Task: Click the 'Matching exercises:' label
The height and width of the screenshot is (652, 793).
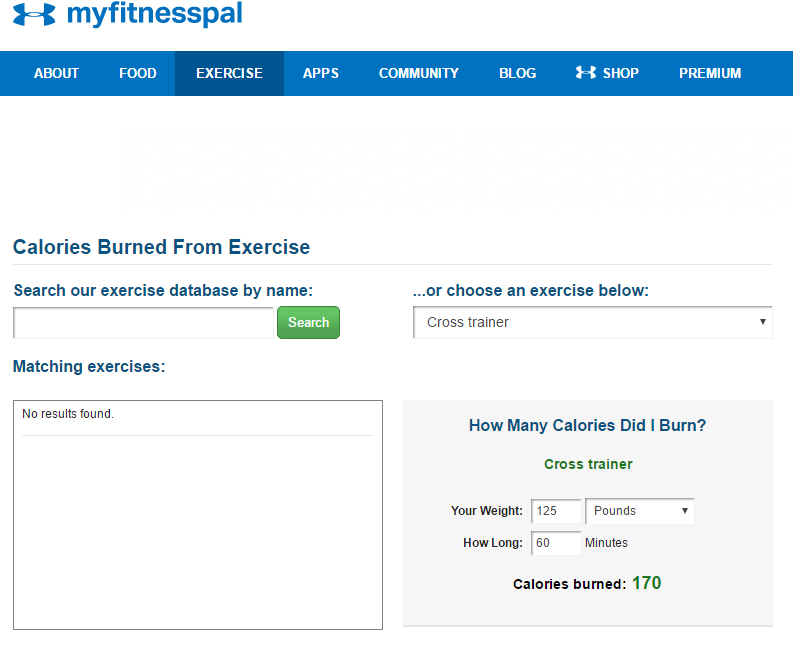Action: click(89, 366)
